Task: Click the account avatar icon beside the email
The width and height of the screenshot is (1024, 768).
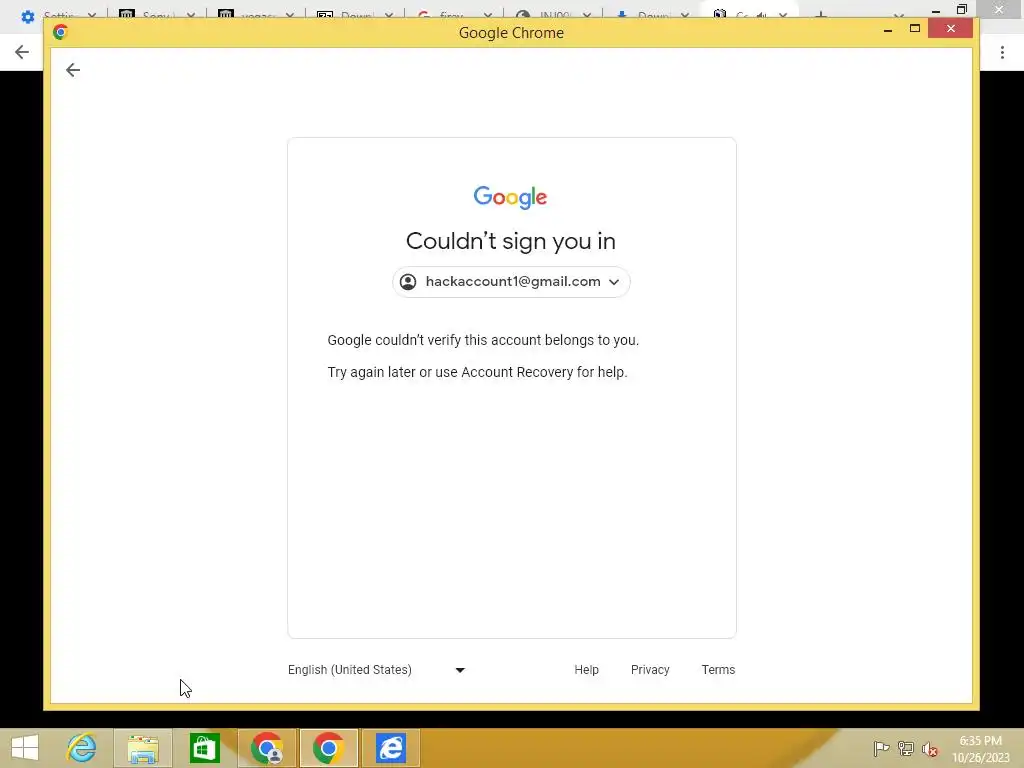Action: pos(408,281)
